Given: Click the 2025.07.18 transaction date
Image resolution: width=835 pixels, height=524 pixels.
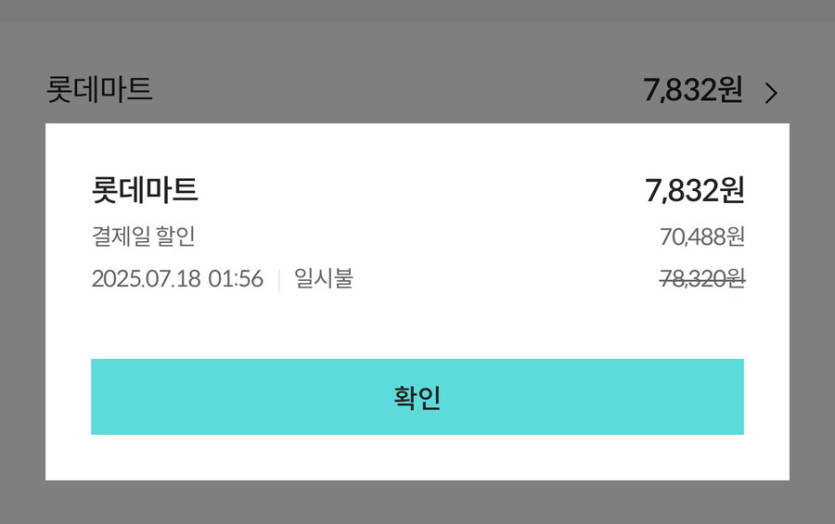Looking at the screenshot, I should click(x=146, y=279).
